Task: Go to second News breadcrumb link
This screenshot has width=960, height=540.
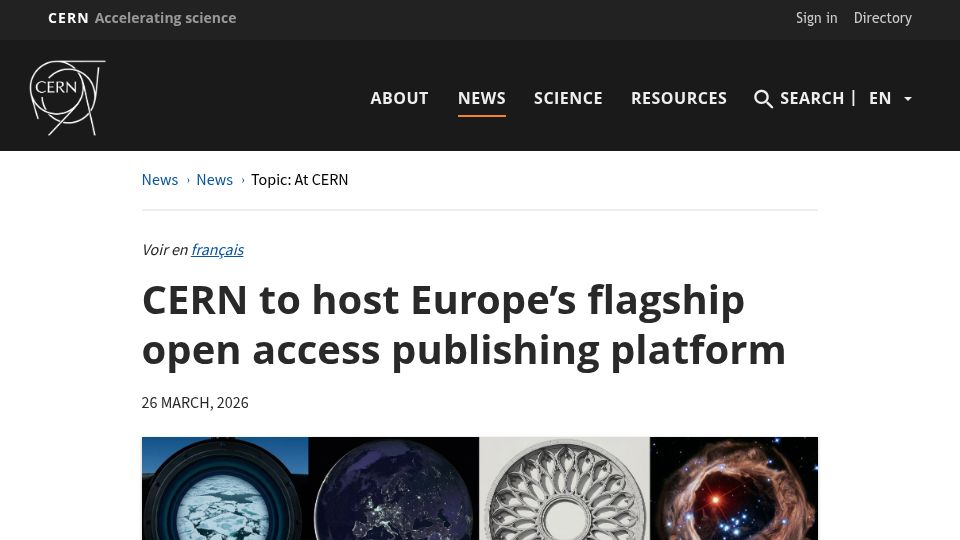Action: pyautogui.click(x=214, y=179)
